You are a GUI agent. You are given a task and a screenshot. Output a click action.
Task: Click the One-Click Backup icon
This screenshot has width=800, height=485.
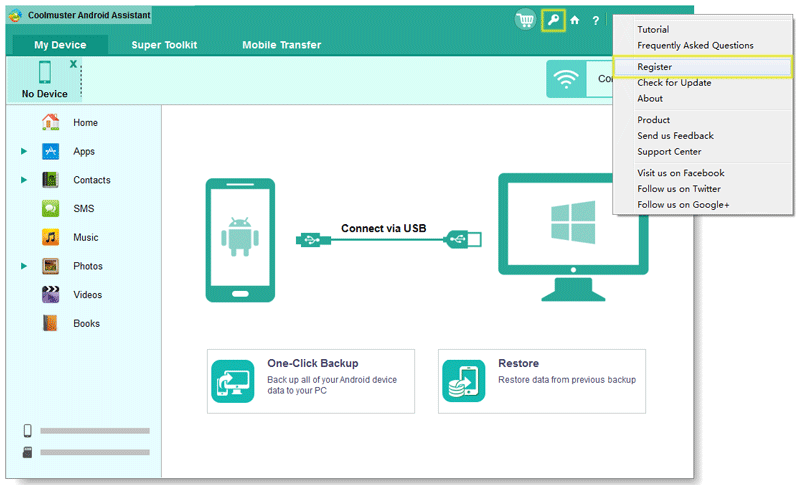[x=233, y=381]
